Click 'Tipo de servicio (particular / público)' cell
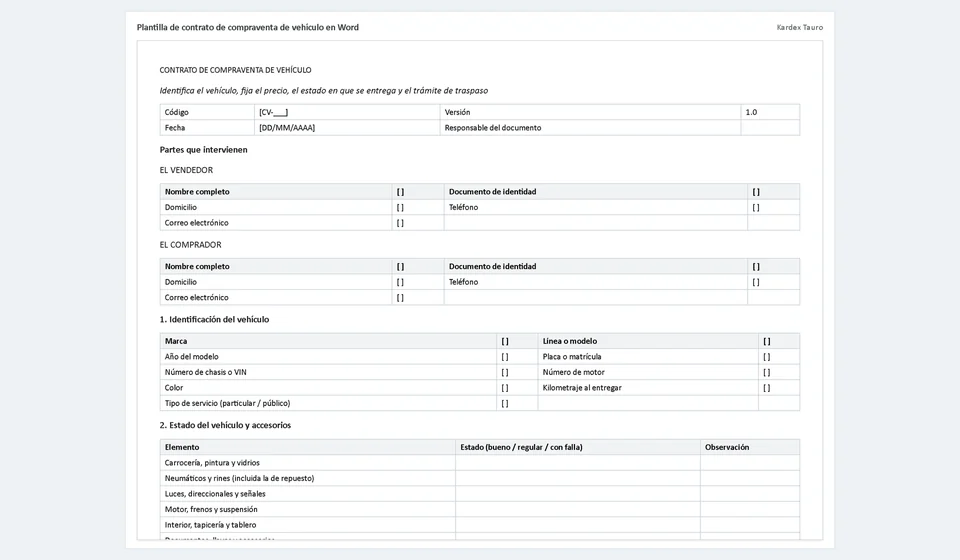The height and width of the screenshot is (560, 960). pyautogui.click(x=328, y=403)
